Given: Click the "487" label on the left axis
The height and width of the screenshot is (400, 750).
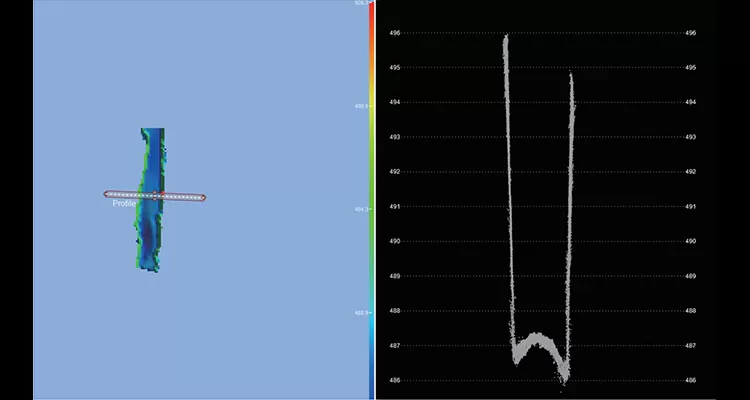Looking at the screenshot, I should click(x=395, y=345).
